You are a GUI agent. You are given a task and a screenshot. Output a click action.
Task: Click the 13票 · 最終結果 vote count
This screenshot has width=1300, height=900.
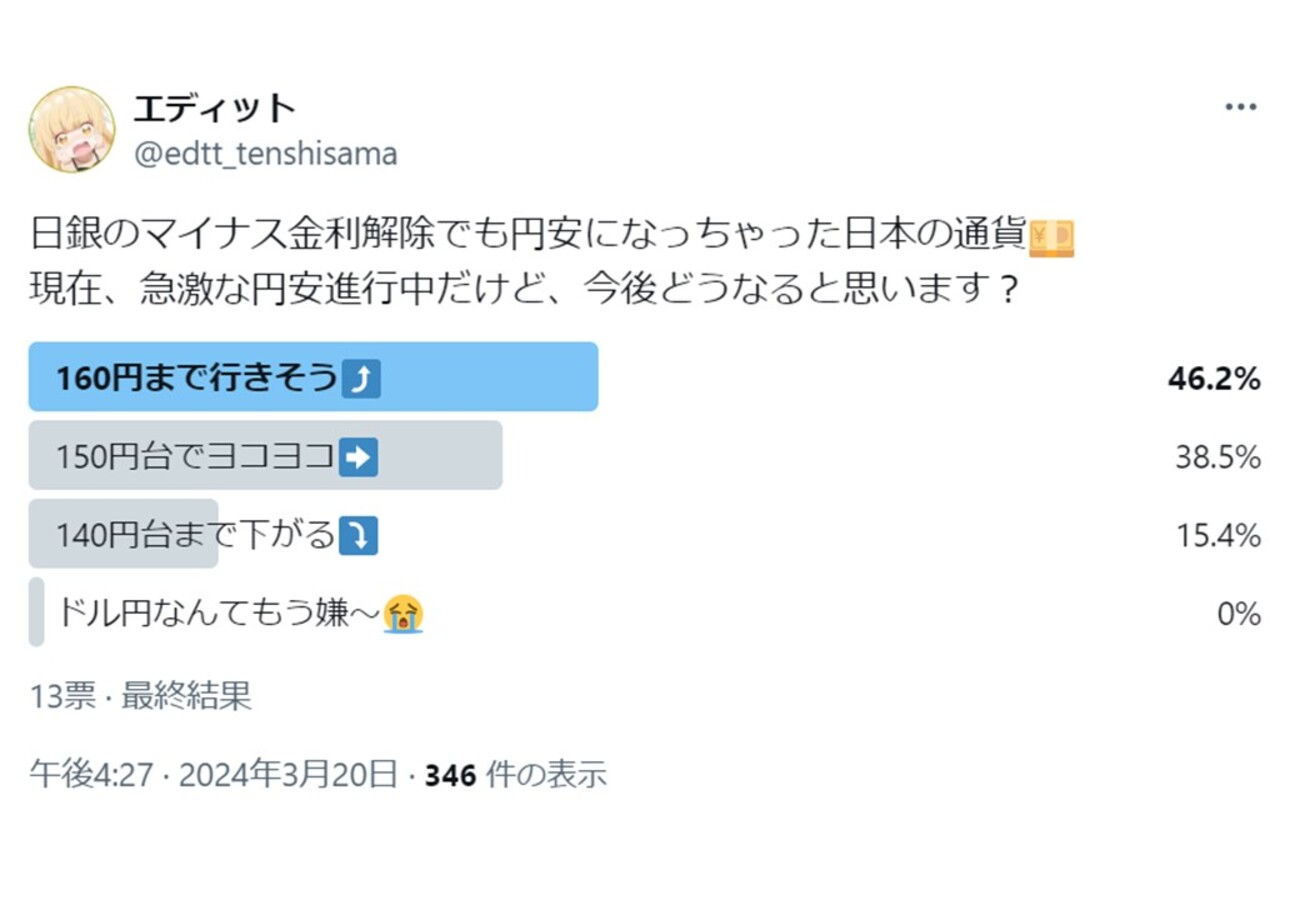click(140, 696)
